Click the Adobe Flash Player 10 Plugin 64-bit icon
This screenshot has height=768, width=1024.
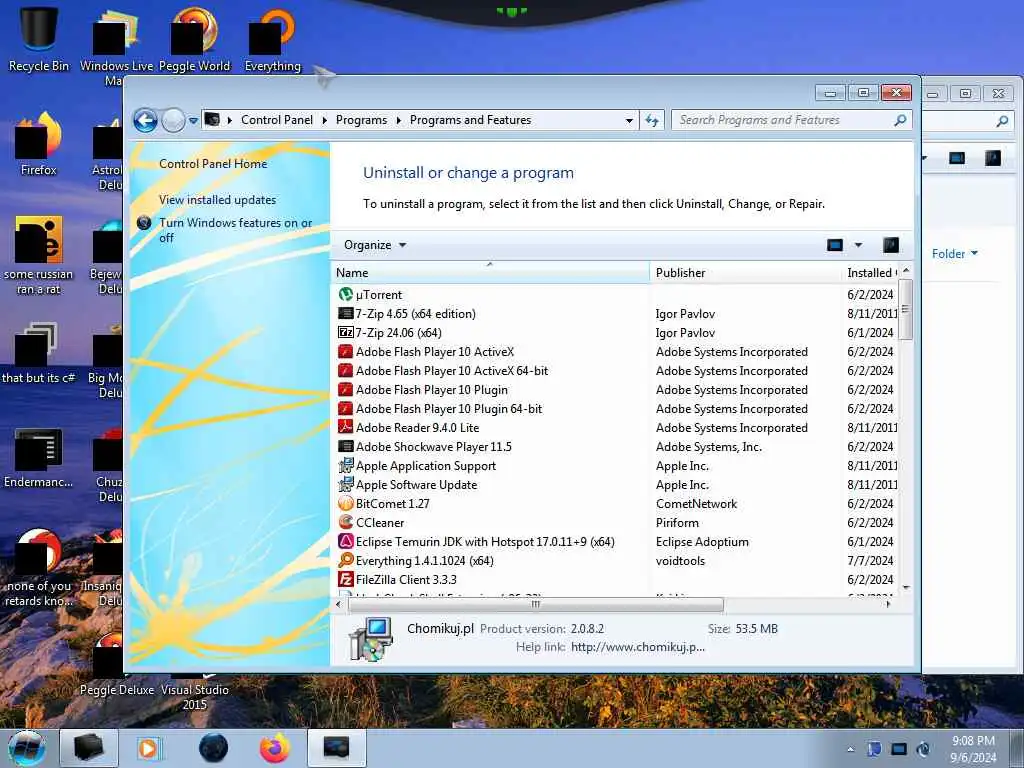[345, 408]
